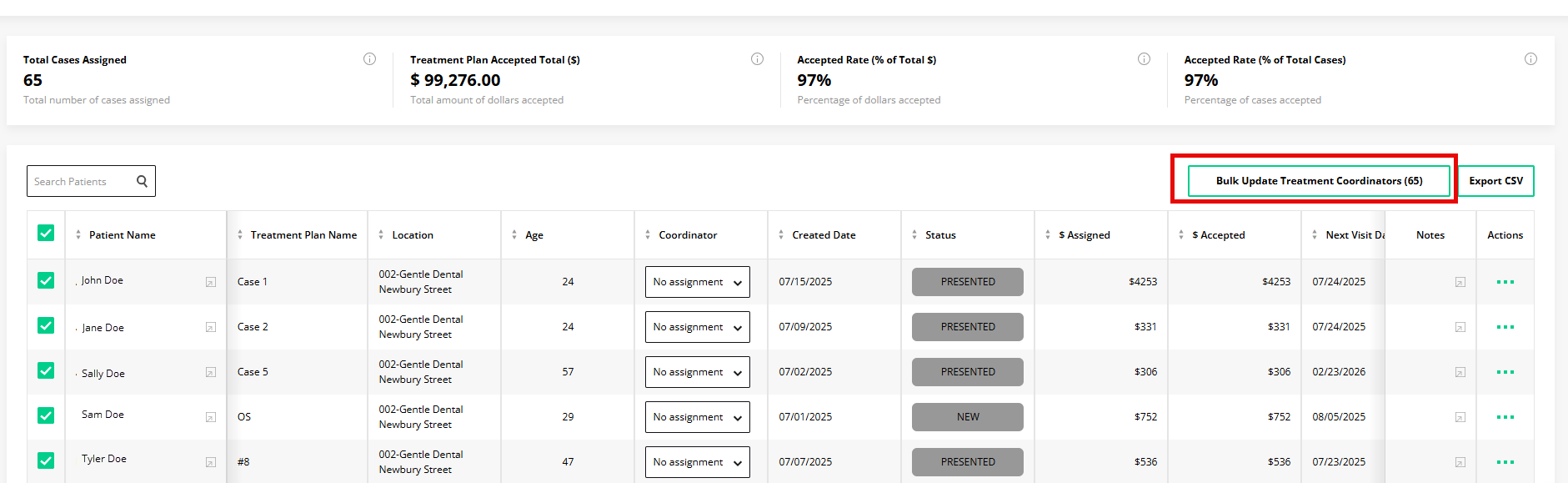The image size is (1568, 483).
Task: Open coordinator dropdown for Jane Doe
Action: tap(698, 327)
